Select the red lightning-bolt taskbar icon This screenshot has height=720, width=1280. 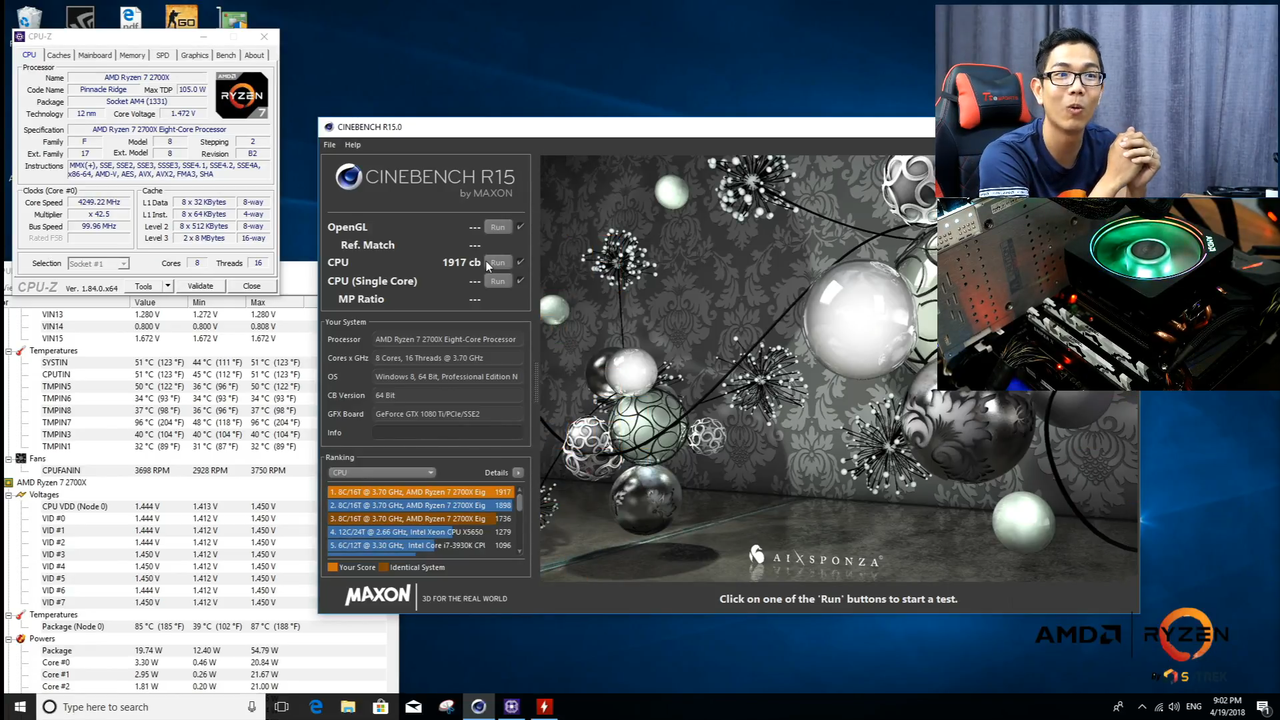tap(544, 707)
